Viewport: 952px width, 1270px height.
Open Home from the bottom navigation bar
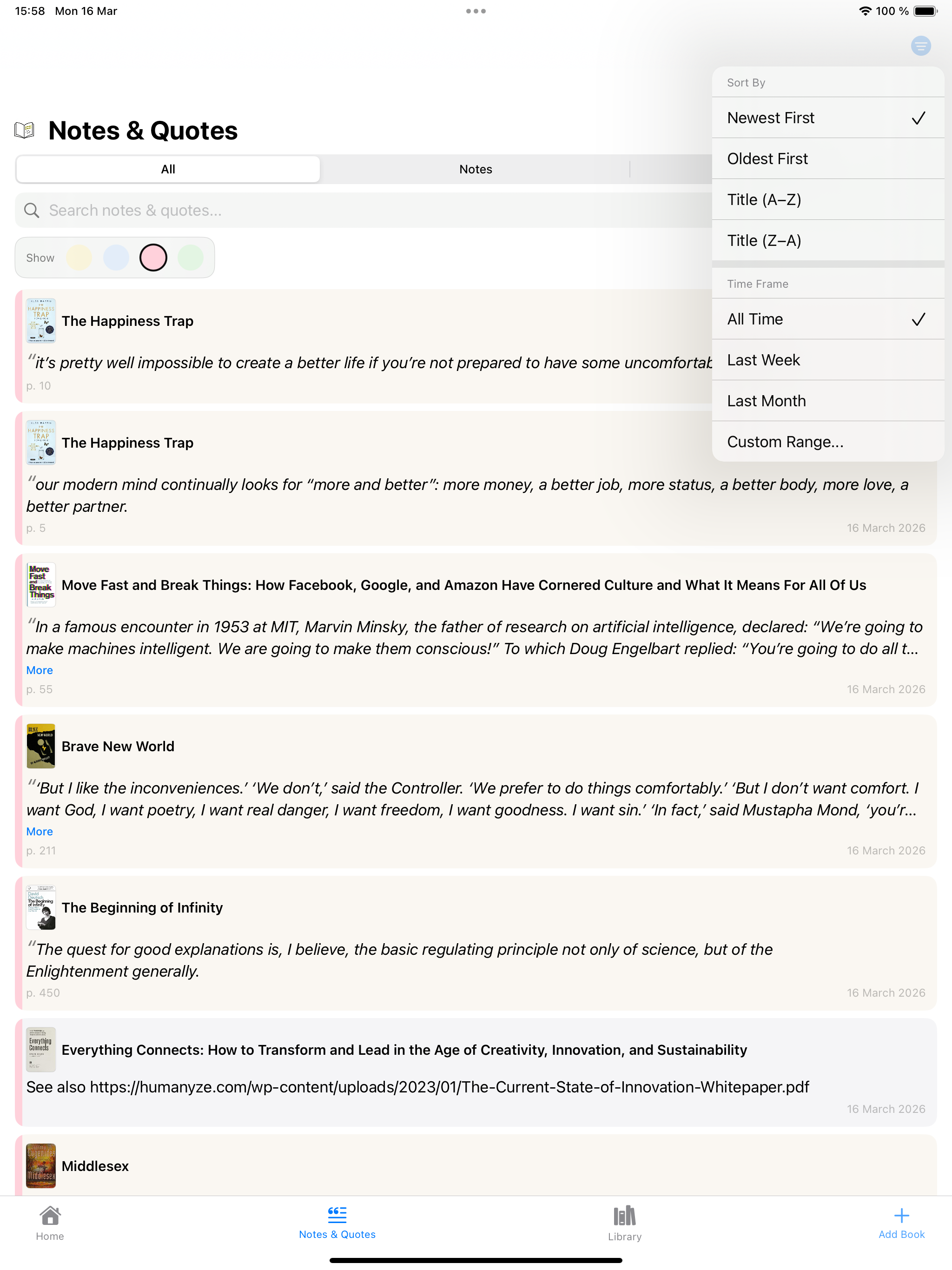tap(50, 1226)
